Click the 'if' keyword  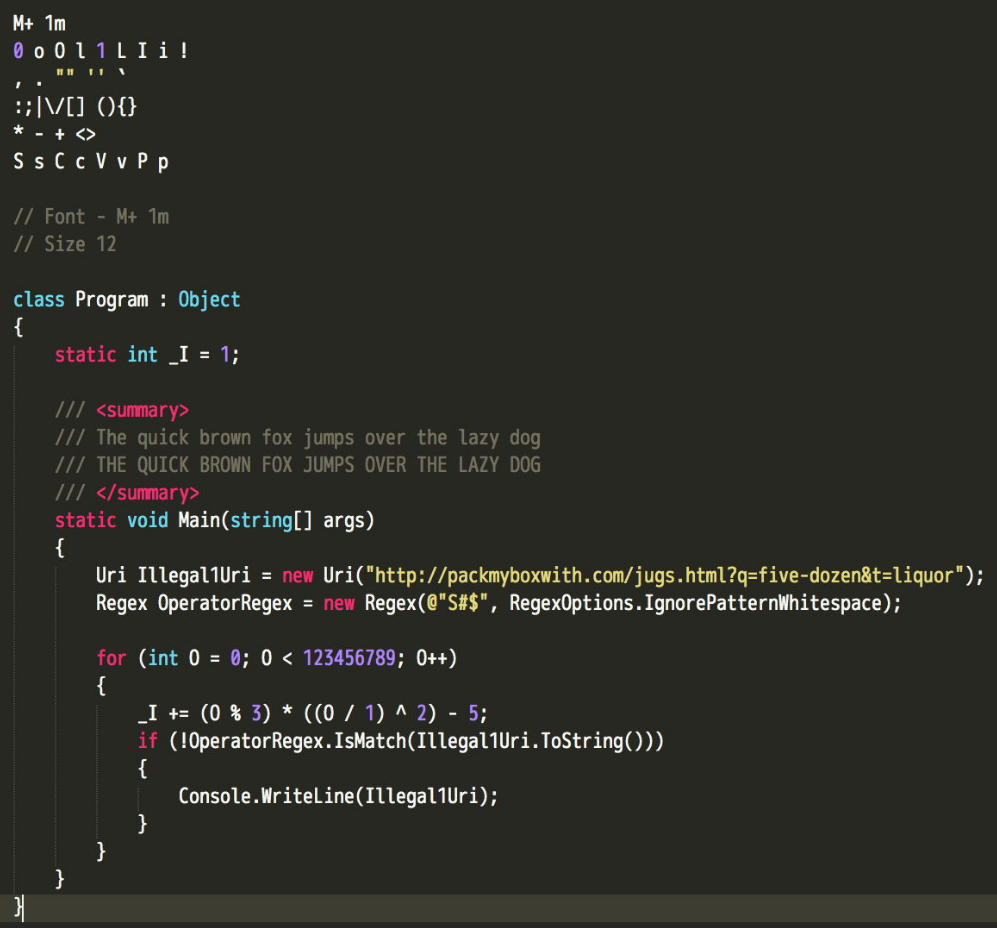[x=148, y=741]
